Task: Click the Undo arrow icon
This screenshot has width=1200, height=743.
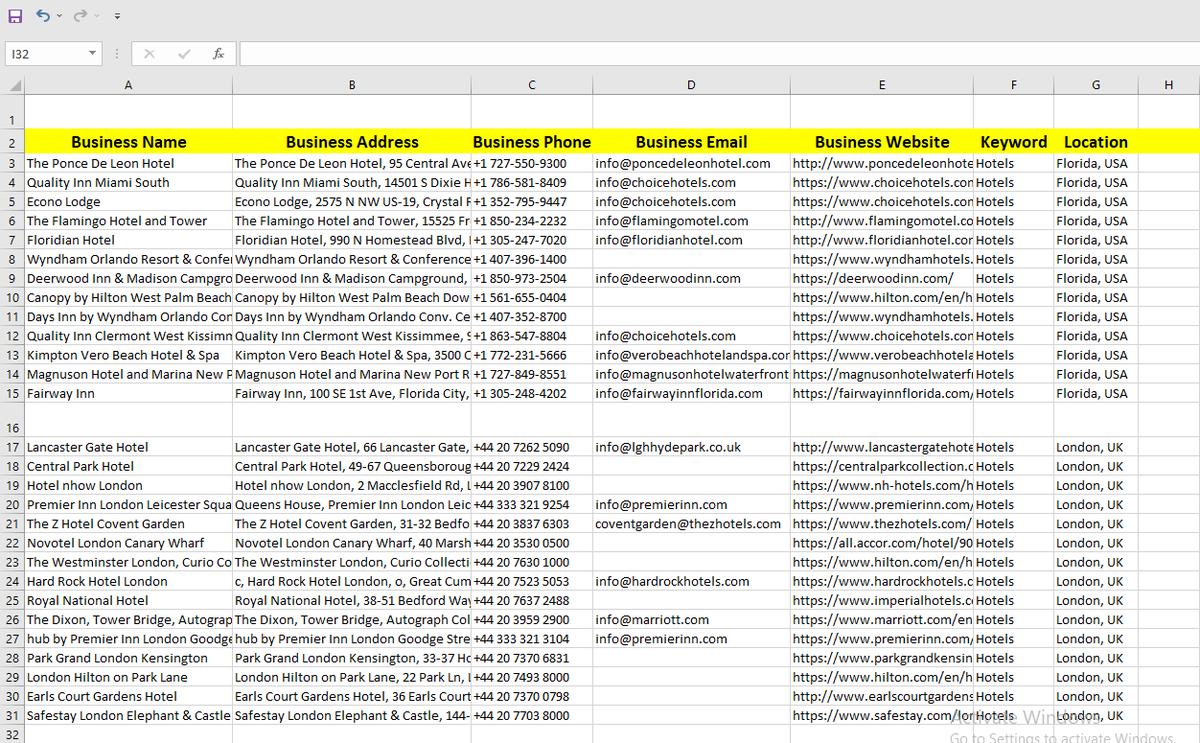Action: coord(43,16)
